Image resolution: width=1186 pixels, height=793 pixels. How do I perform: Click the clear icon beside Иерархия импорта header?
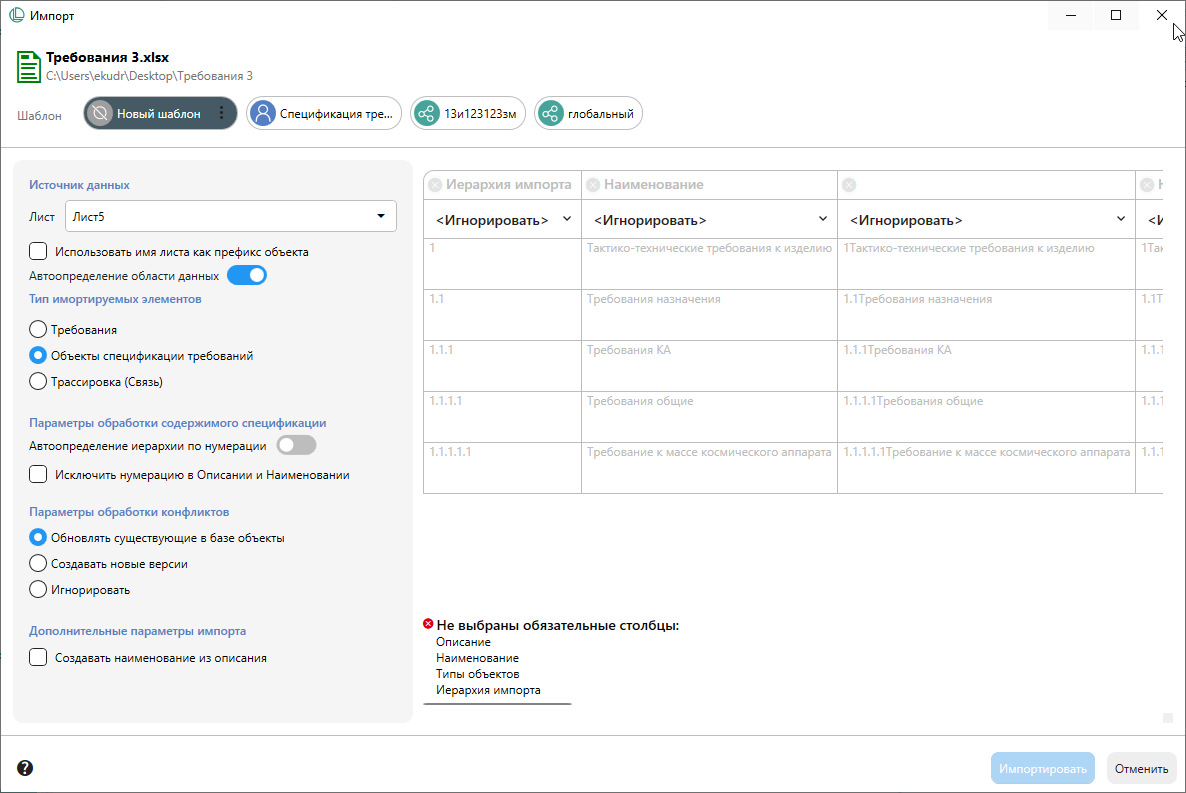[x=435, y=185]
